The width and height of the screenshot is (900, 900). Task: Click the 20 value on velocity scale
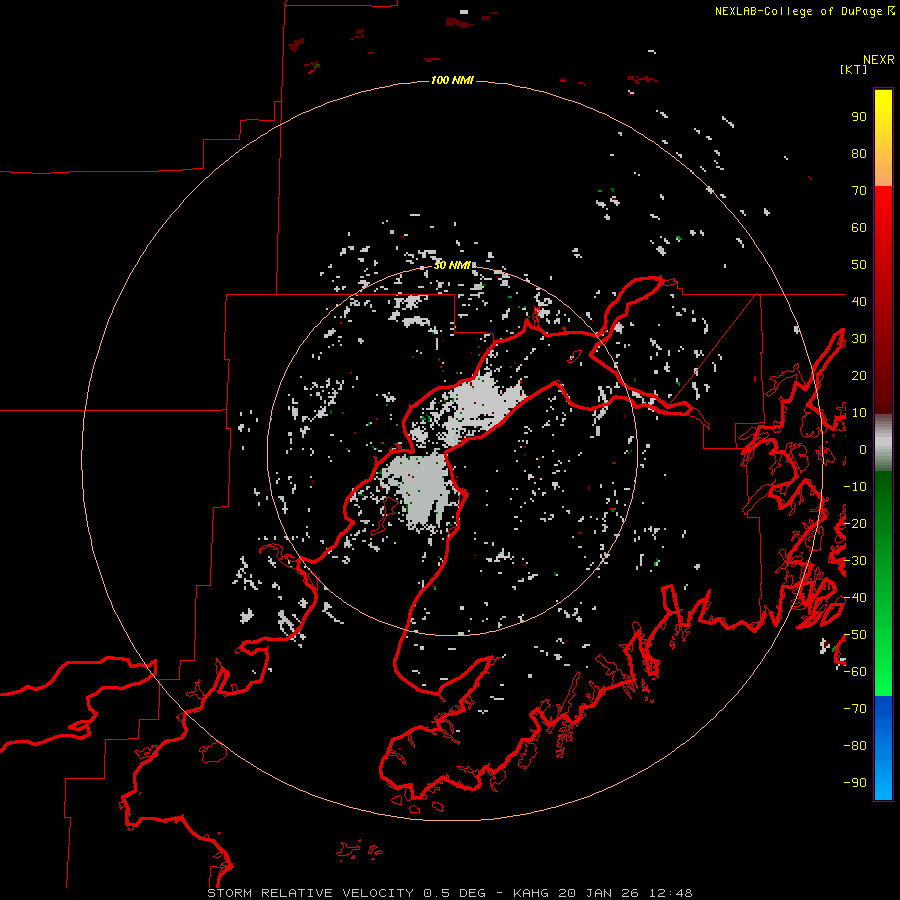[859, 375]
